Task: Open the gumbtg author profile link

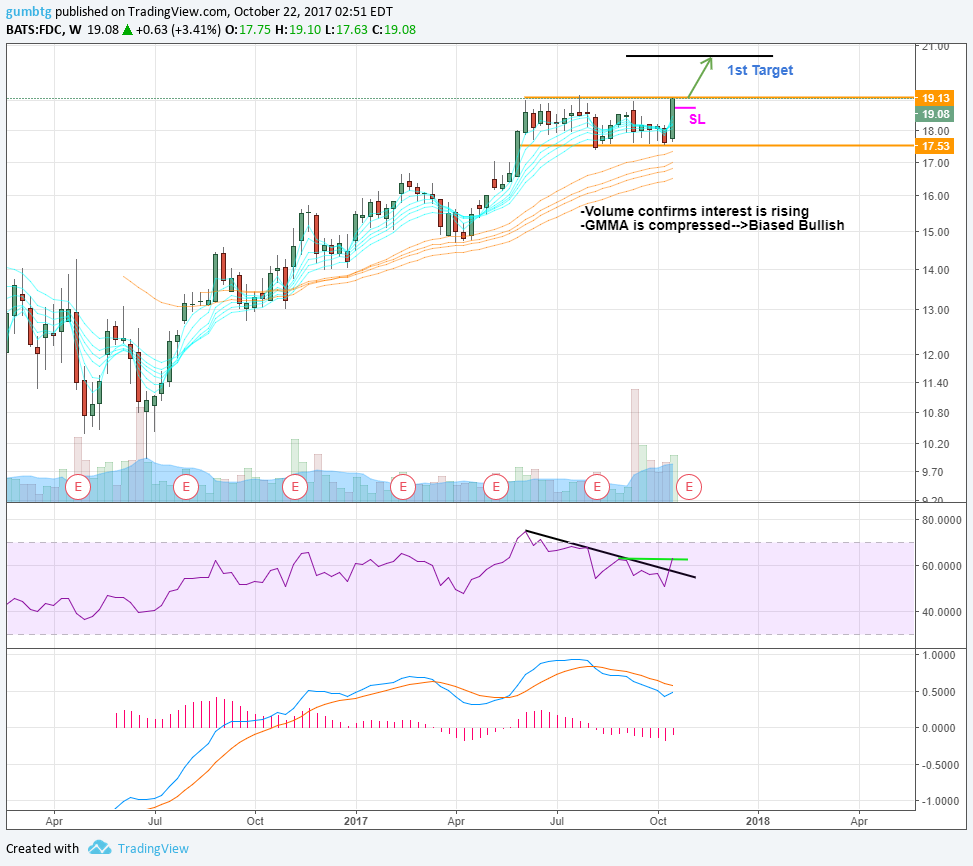Action: coord(29,12)
